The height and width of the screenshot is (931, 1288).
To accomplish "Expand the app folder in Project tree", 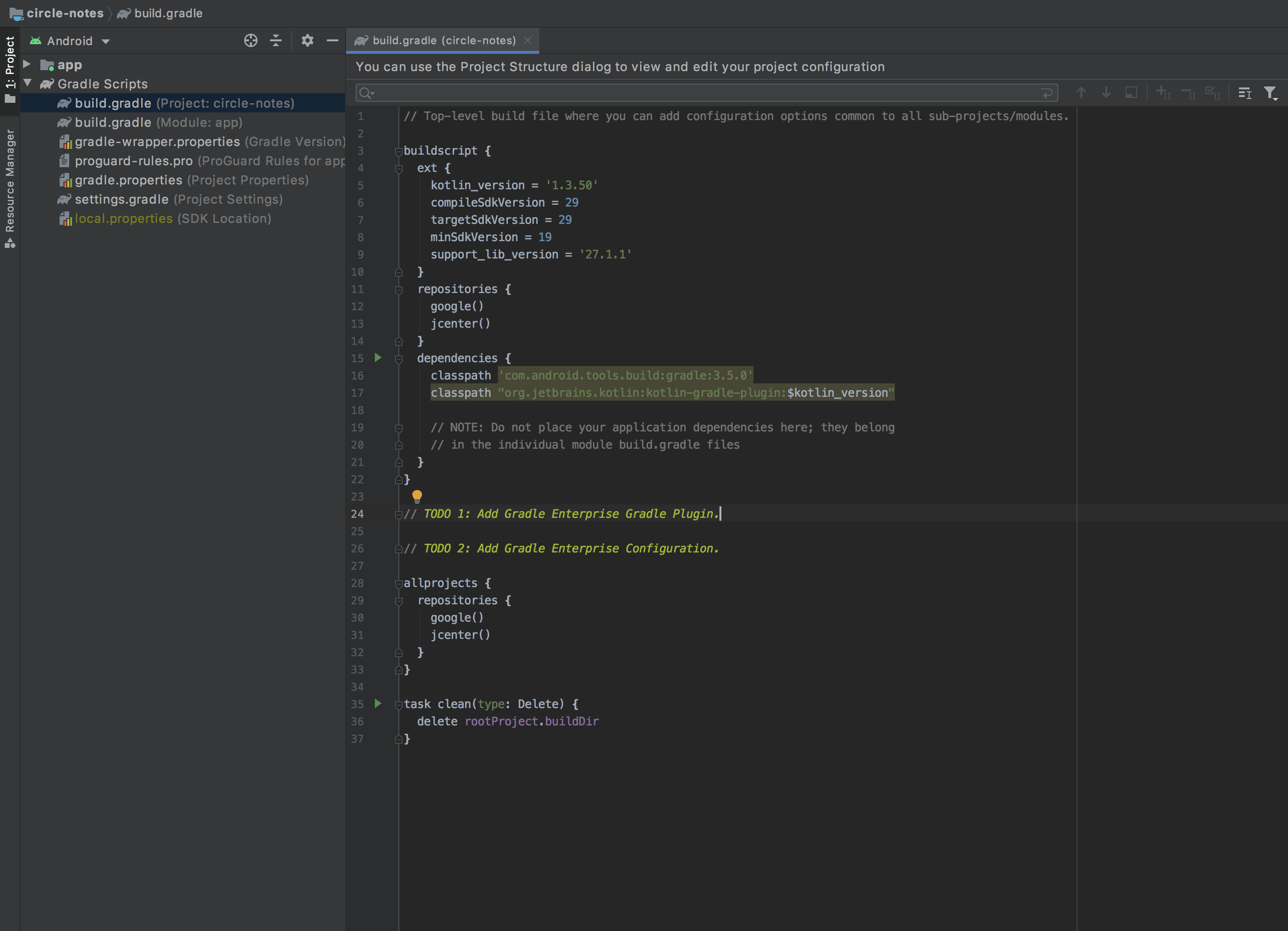I will (x=27, y=64).
